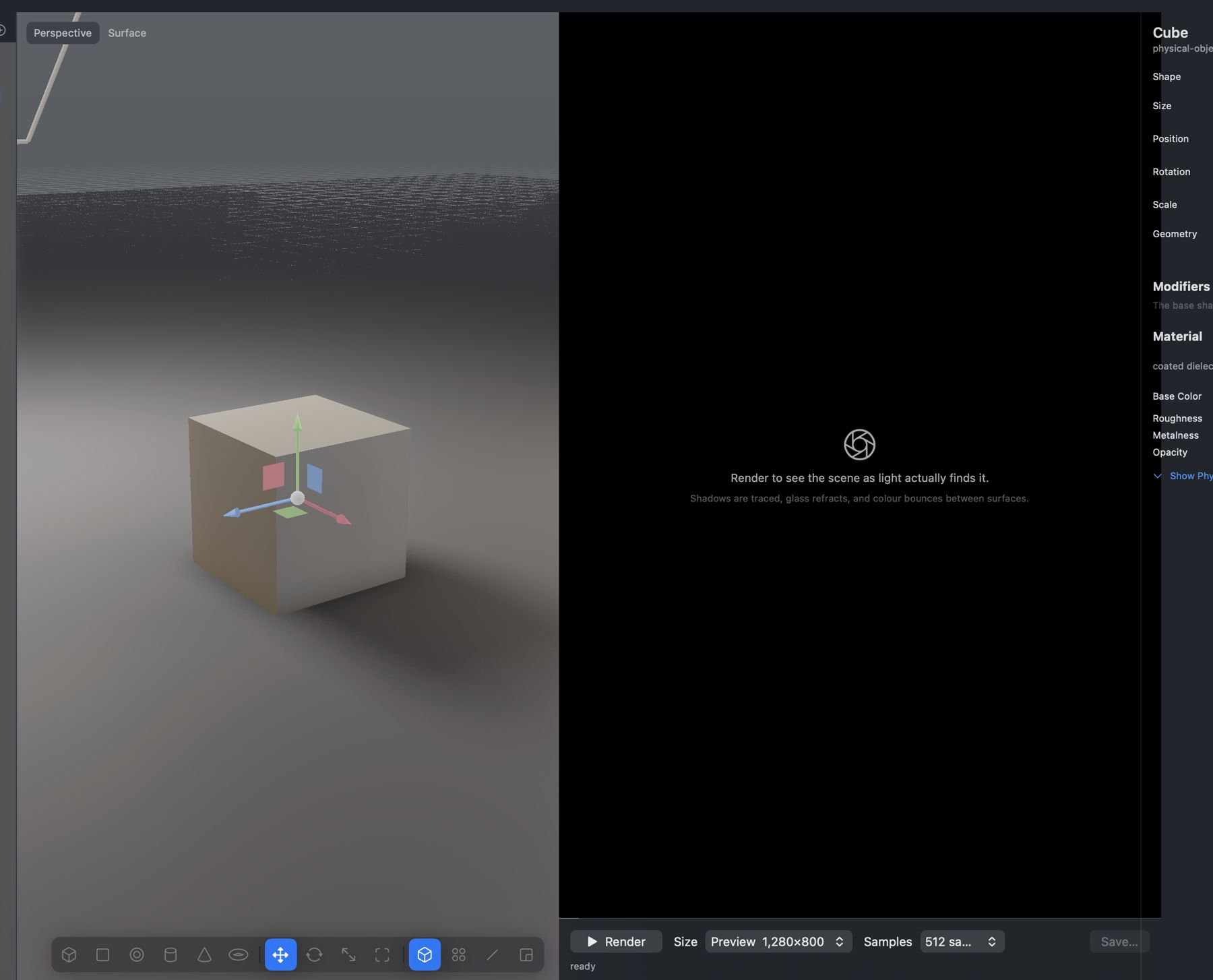The height and width of the screenshot is (980, 1213).
Task: Click the Base Color property label
Action: [1177, 396]
